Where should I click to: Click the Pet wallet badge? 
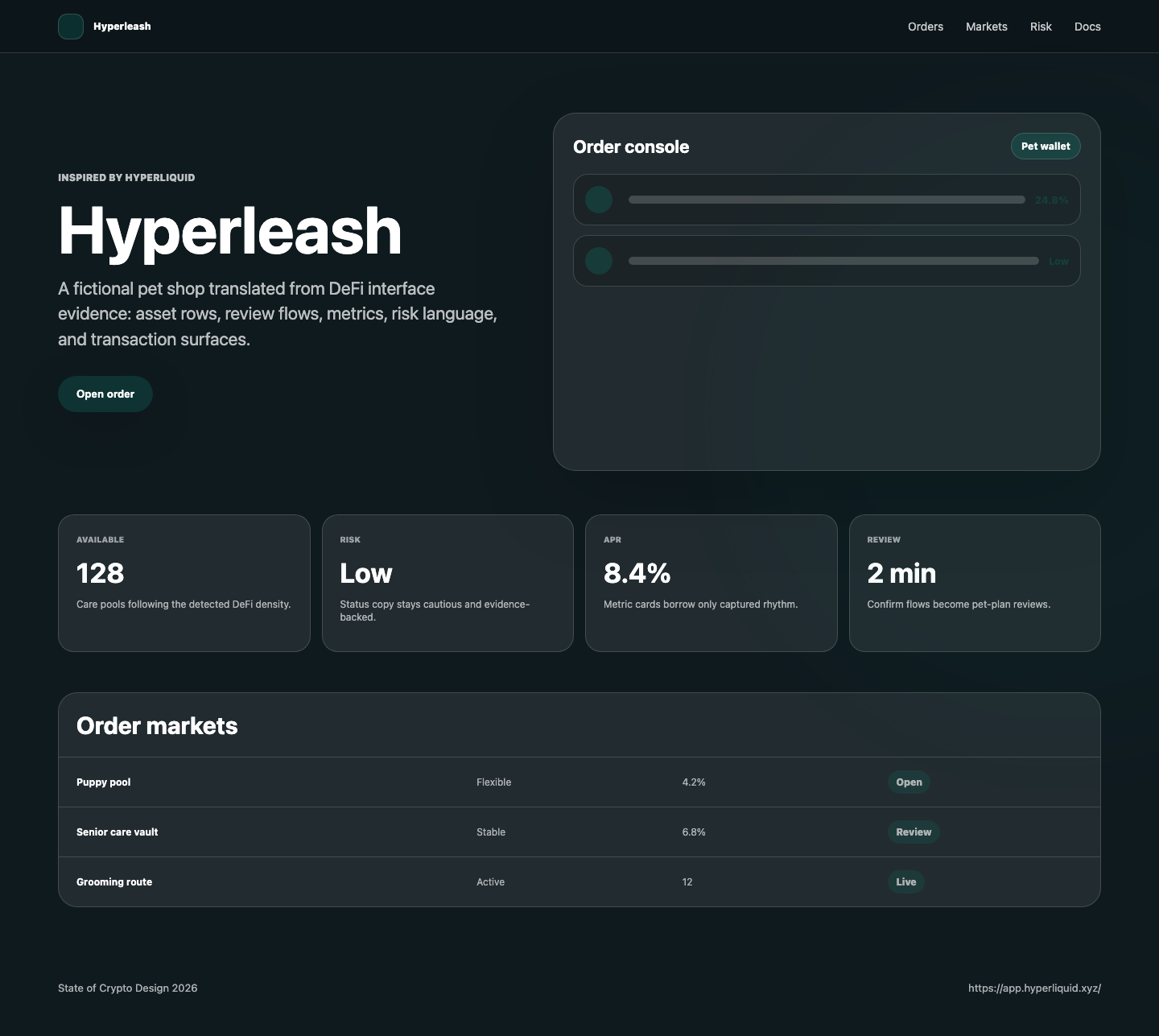(x=1046, y=146)
